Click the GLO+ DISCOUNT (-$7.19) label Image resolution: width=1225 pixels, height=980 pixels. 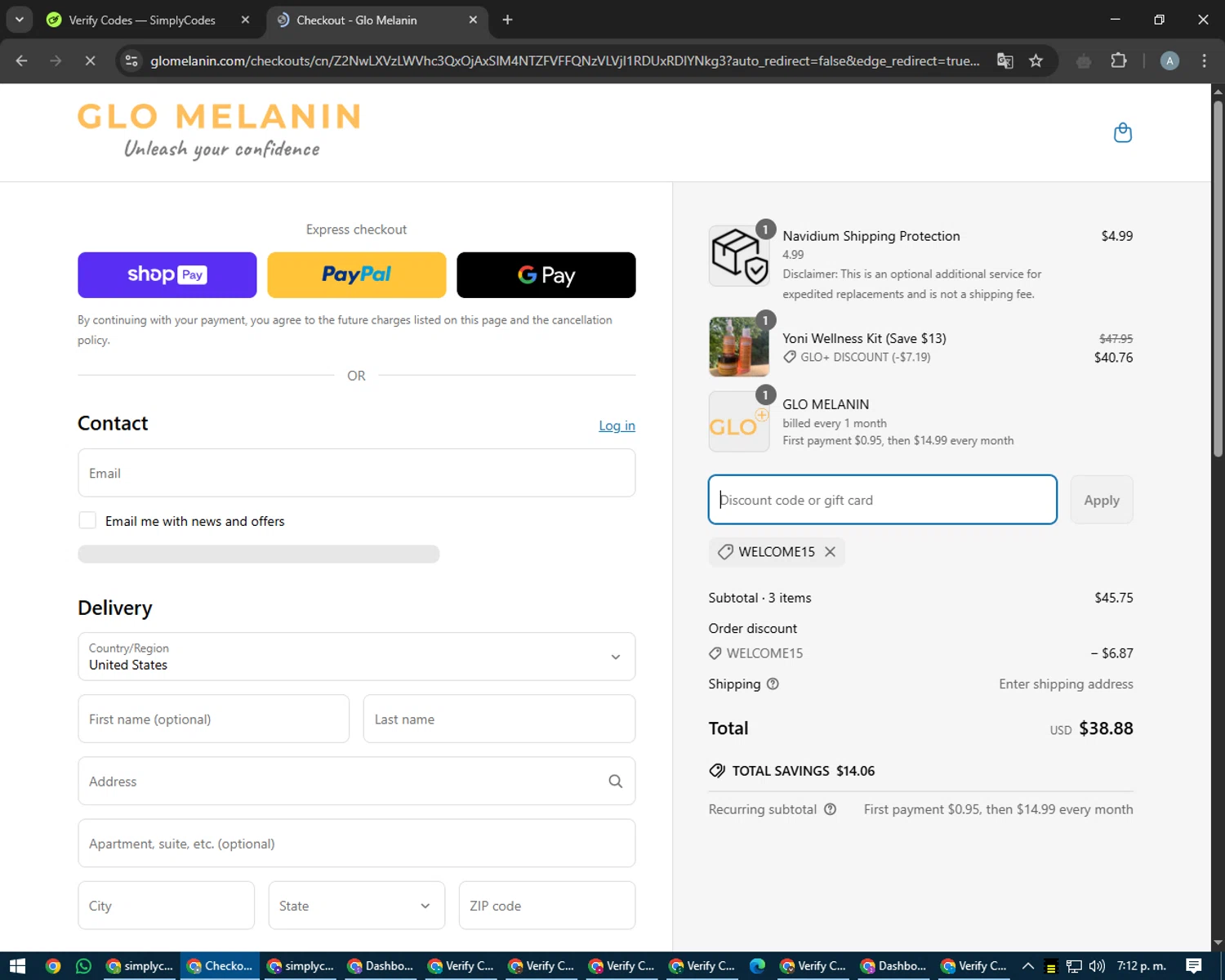[x=866, y=357]
